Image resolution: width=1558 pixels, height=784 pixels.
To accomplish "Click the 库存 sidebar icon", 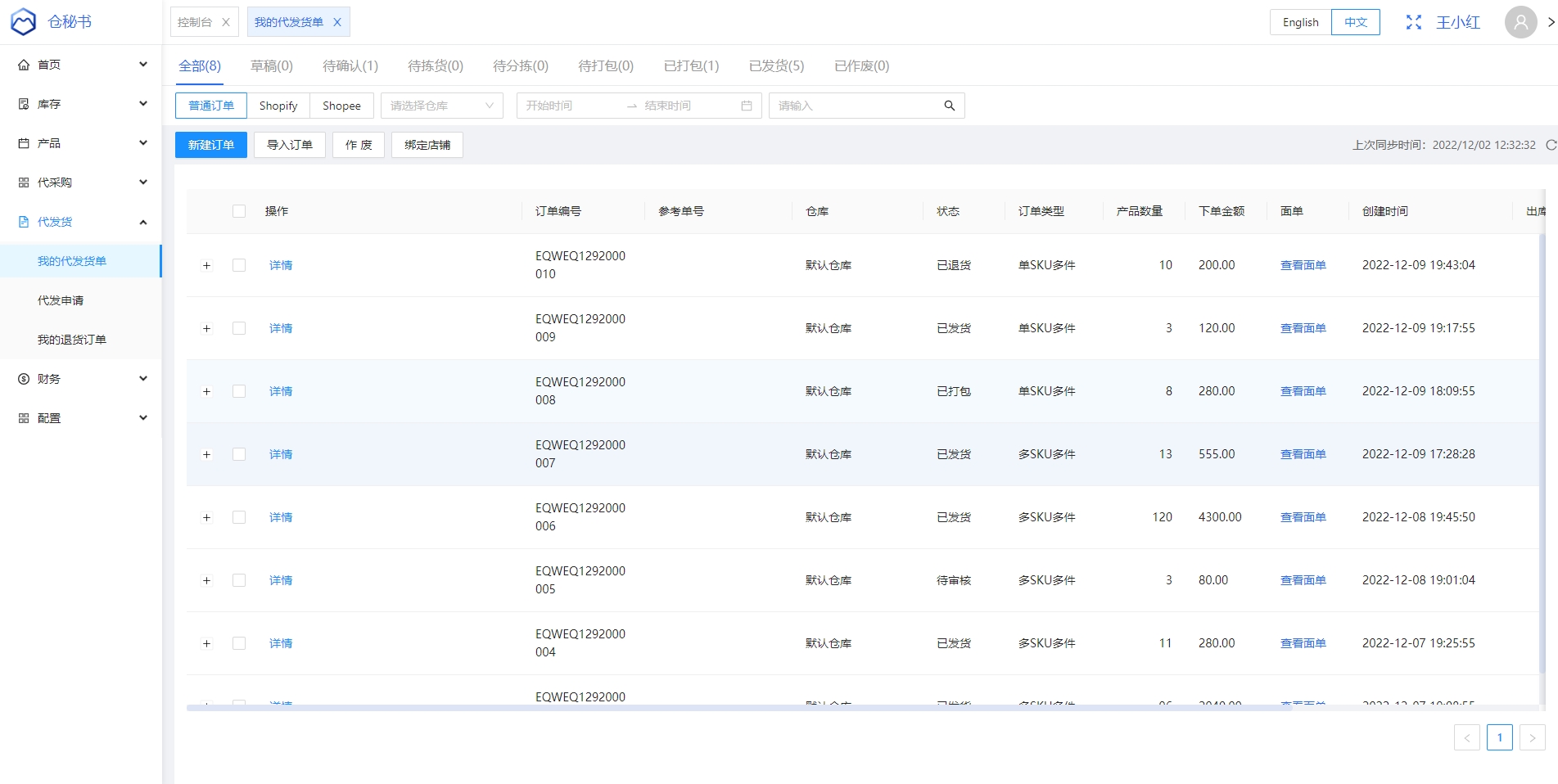I will [24, 104].
